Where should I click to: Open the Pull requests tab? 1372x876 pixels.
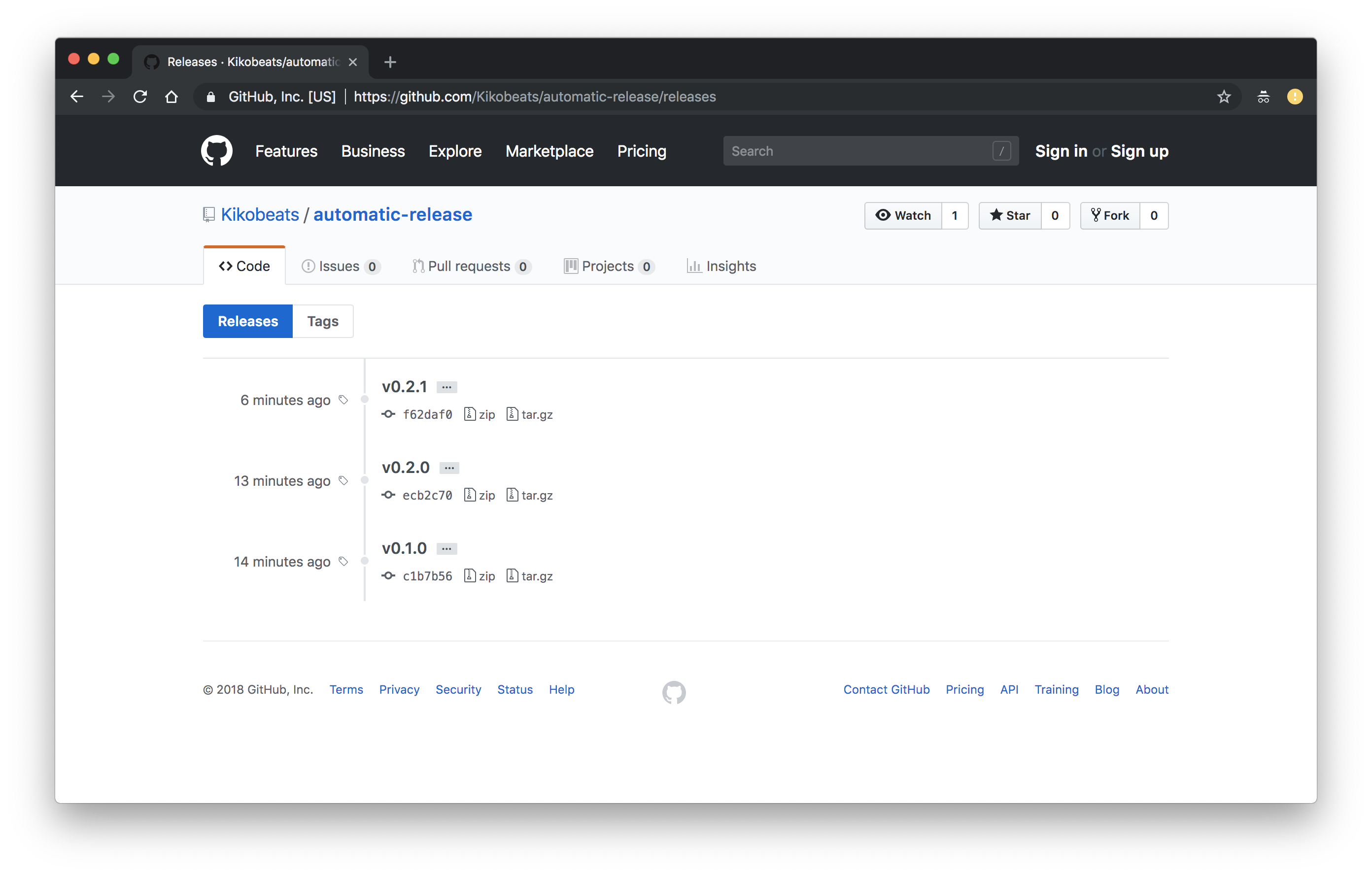pos(470,266)
